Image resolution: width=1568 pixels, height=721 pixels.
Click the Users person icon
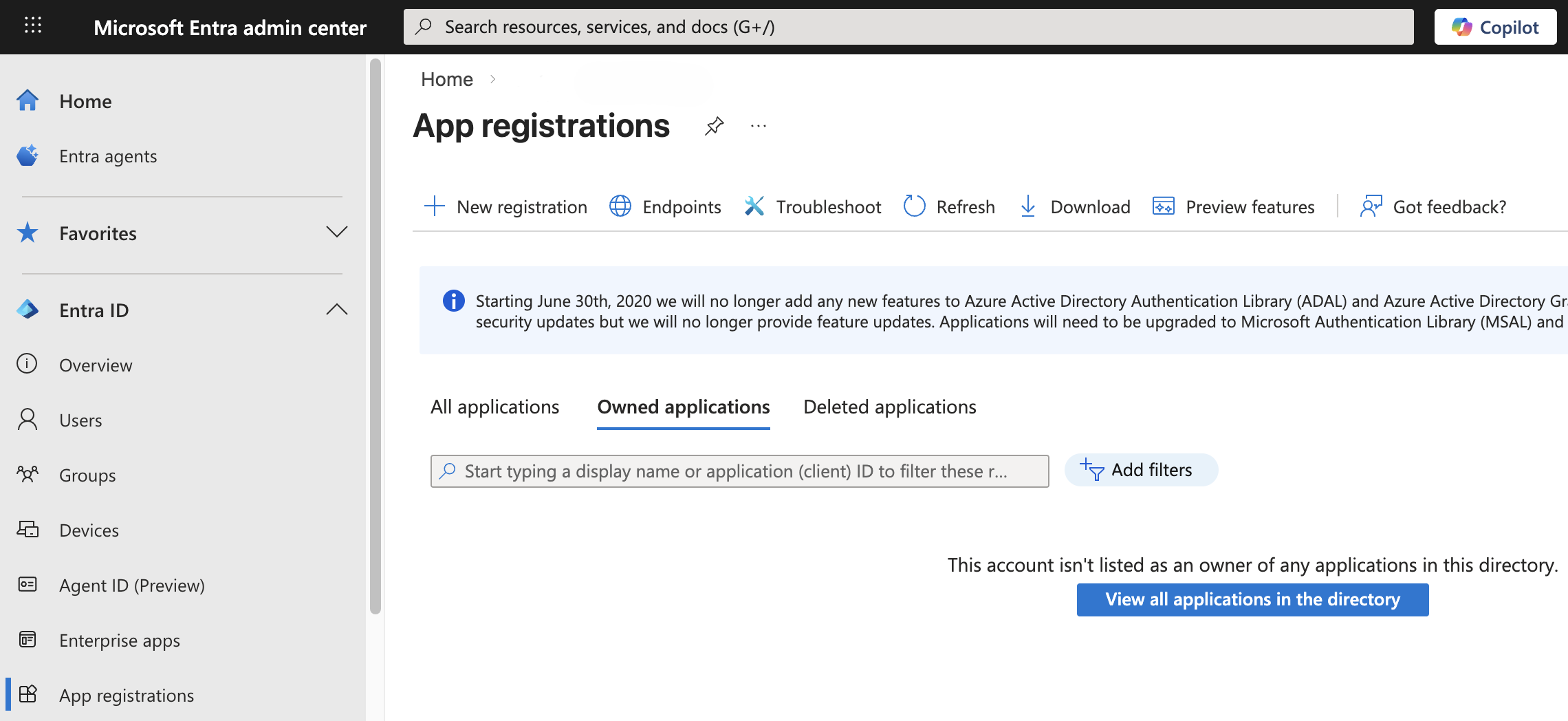(28, 419)
